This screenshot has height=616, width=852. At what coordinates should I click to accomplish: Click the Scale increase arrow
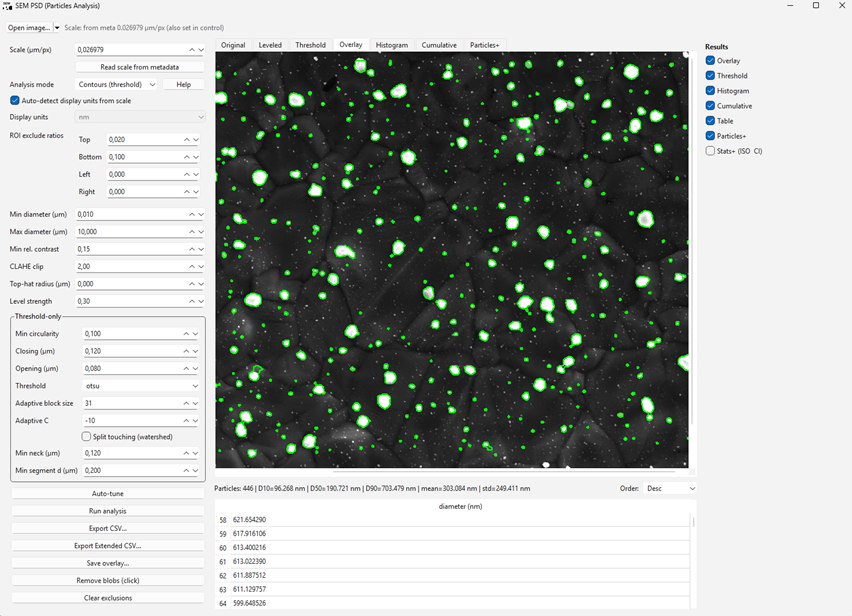point(190,49)
